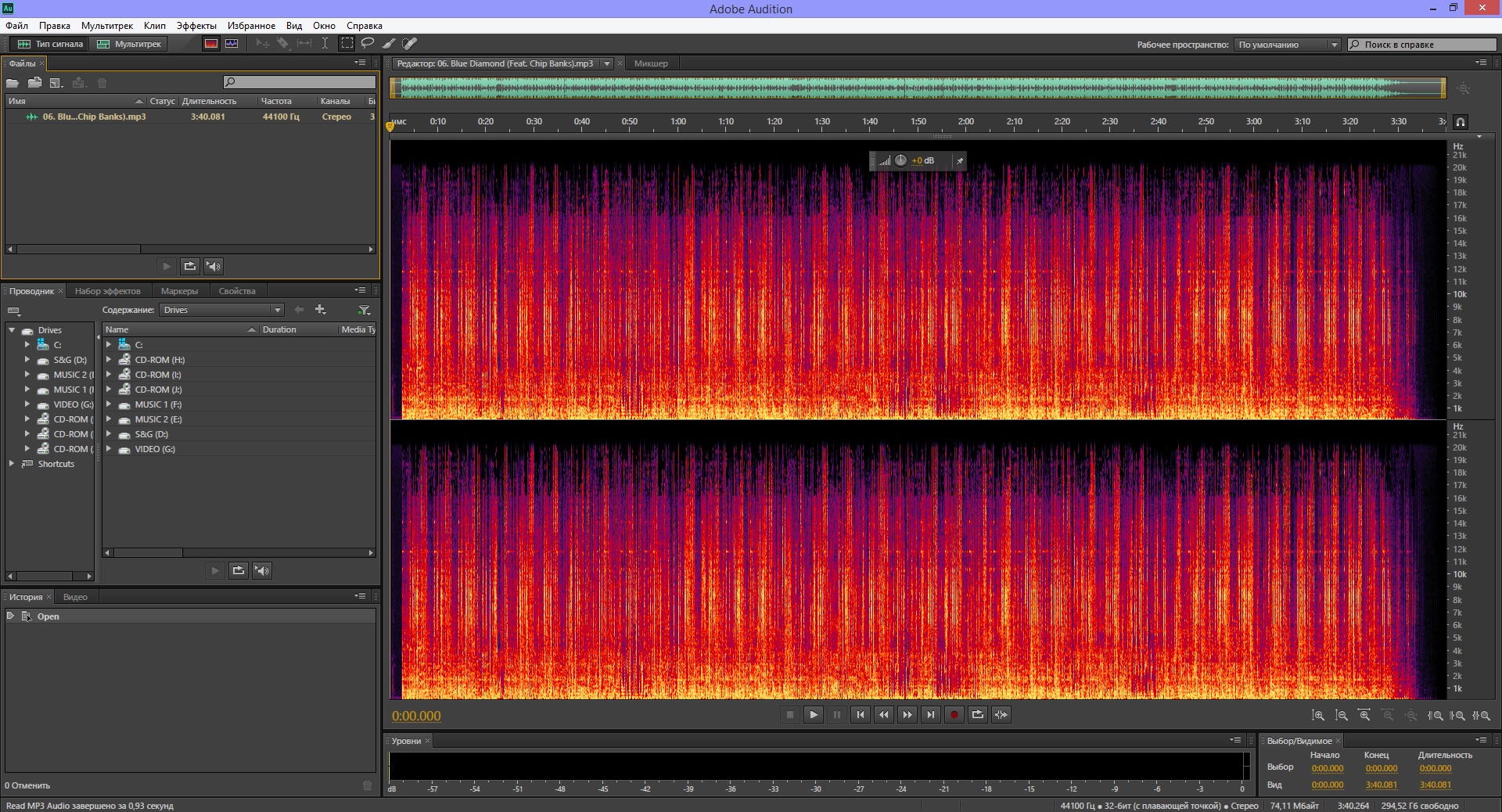This screenshot has height=812, width=1502.
Task: Click the help search field Поиск в справке
Action: (x=1421, y=45)
